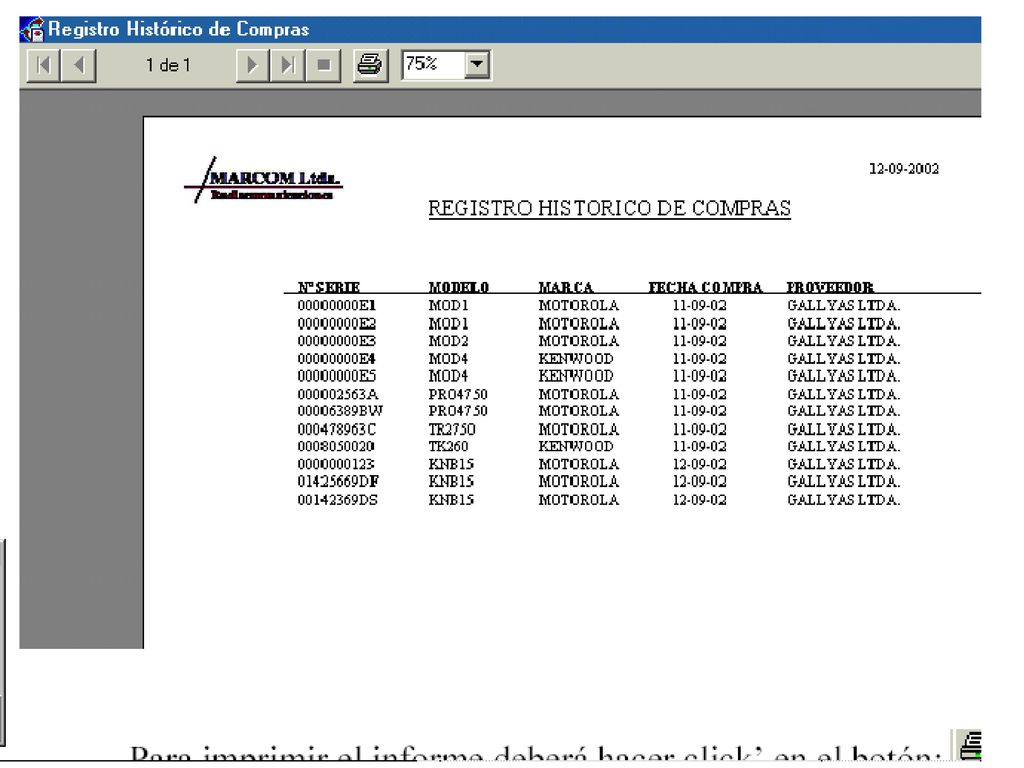1024x768 pixels.
Task: Click the MODELO column header
Action: [458, 287]
